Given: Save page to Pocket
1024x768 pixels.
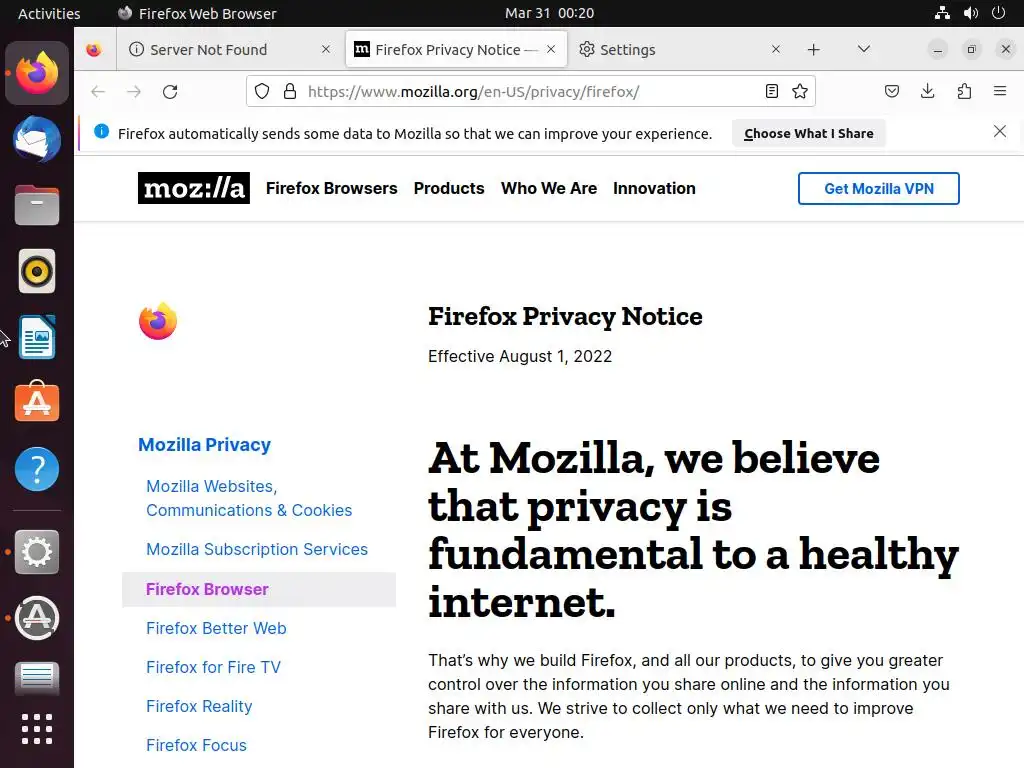Looking at the screenshot, I should point(891,91).
